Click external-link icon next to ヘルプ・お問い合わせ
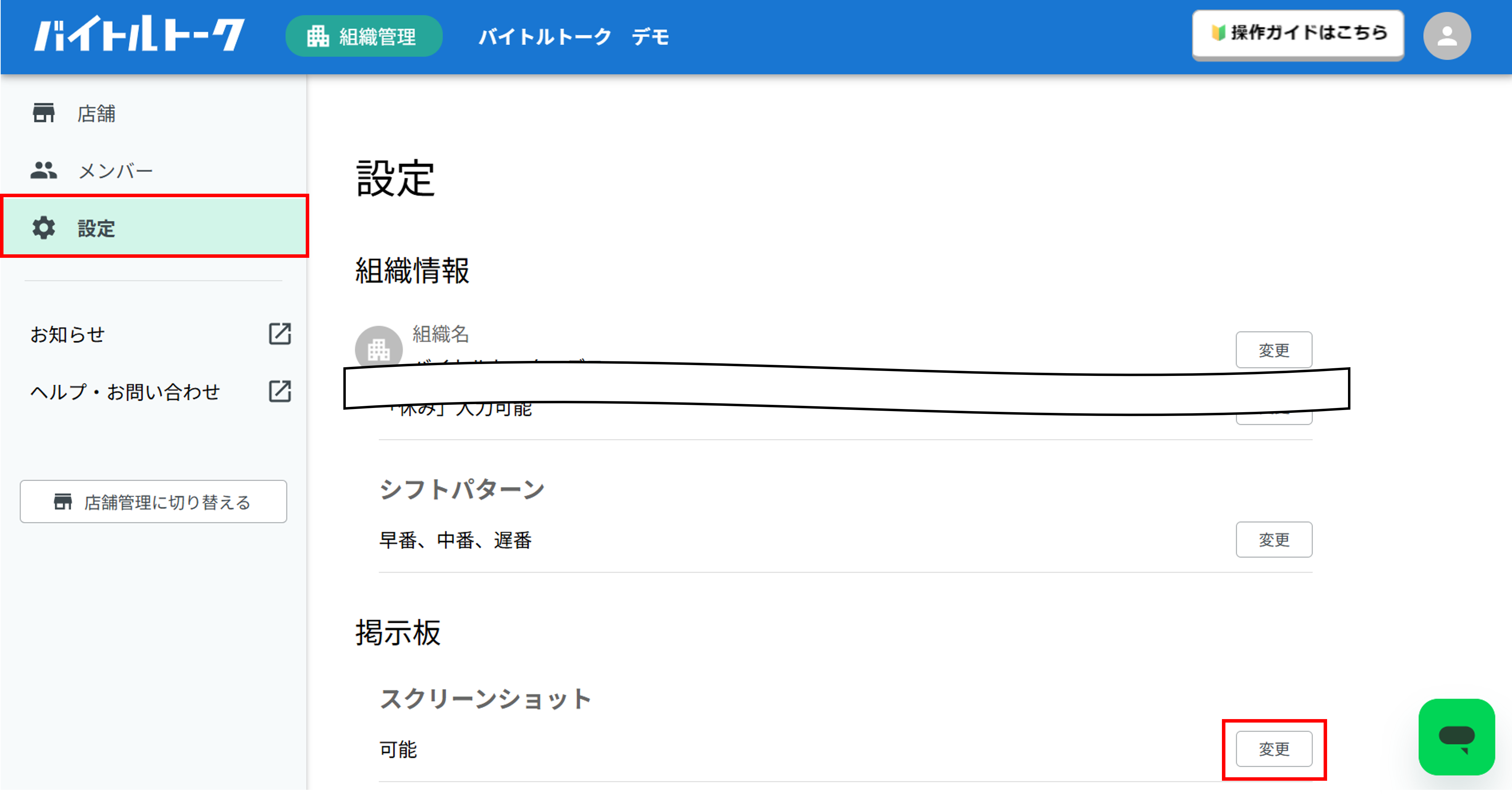Screen dimensions: 1512x802 (x=280, y=392)
